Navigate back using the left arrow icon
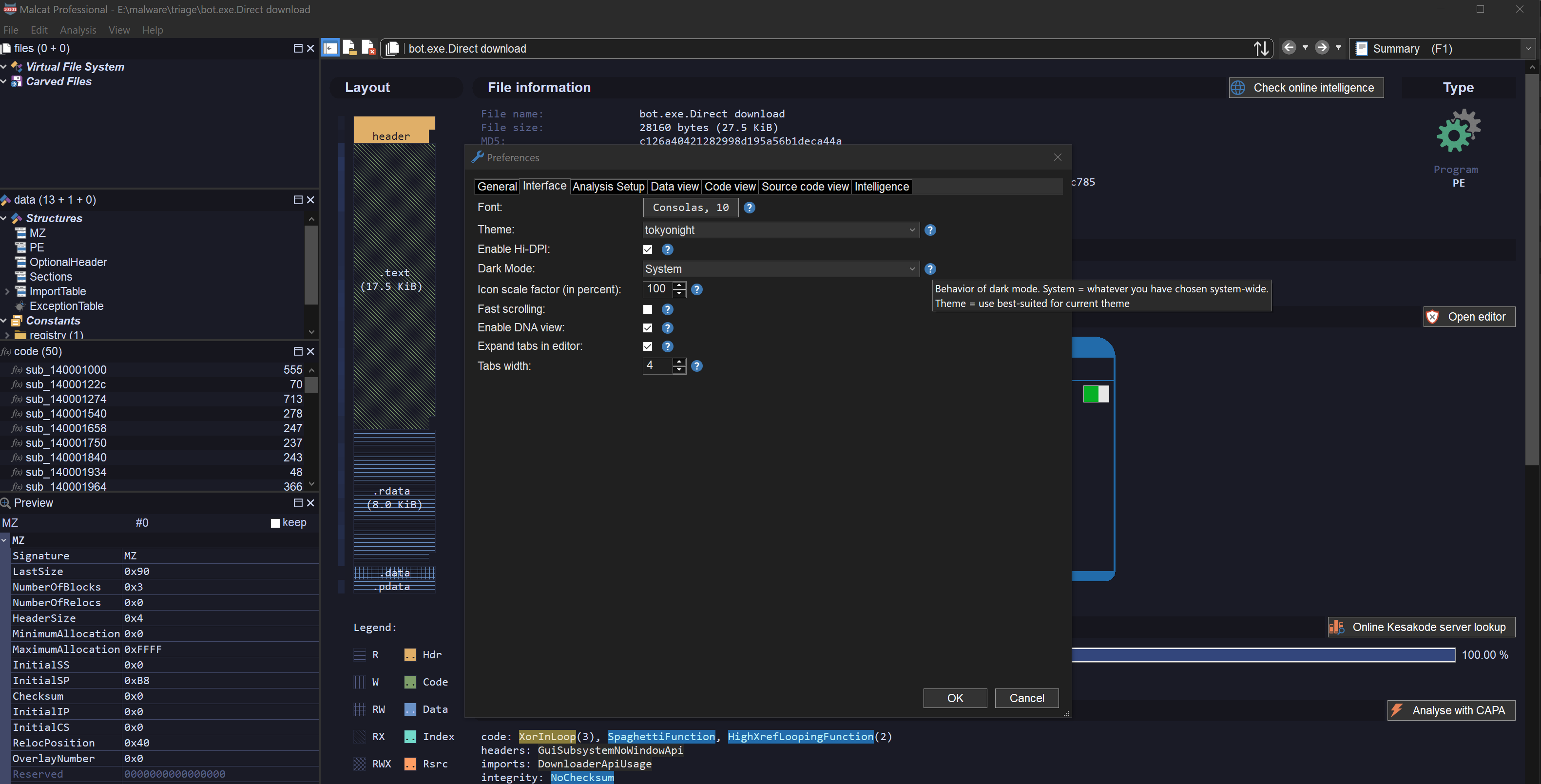This screenshot has width=1541, height=784. coord(1289,48)
